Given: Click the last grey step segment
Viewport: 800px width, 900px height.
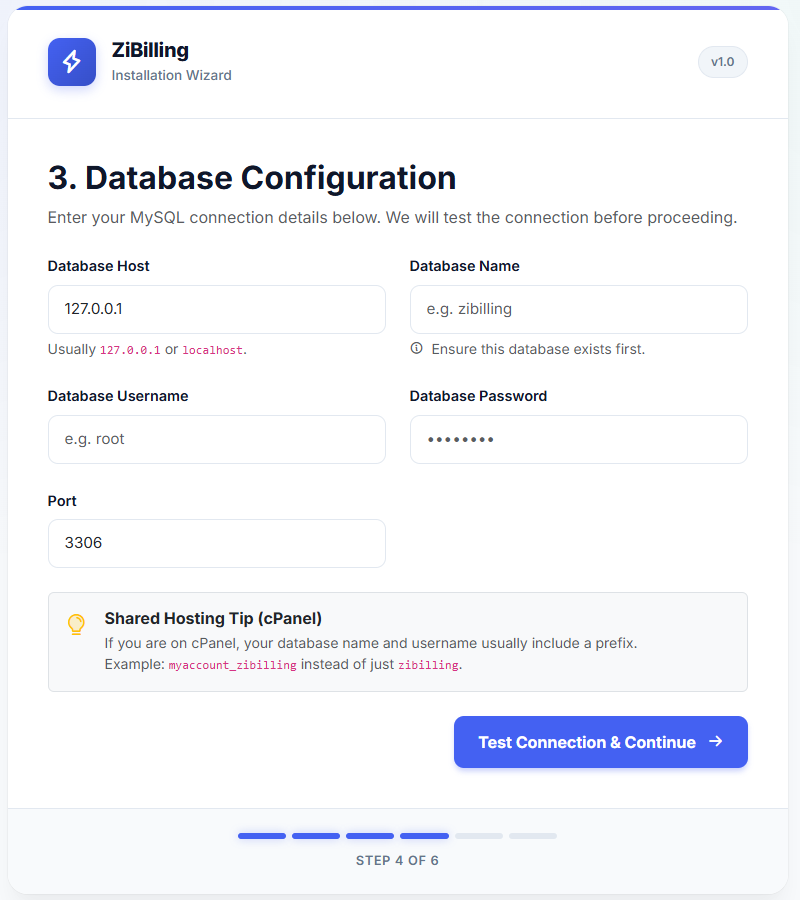Looking at the screenshot, I should point(532,836).
